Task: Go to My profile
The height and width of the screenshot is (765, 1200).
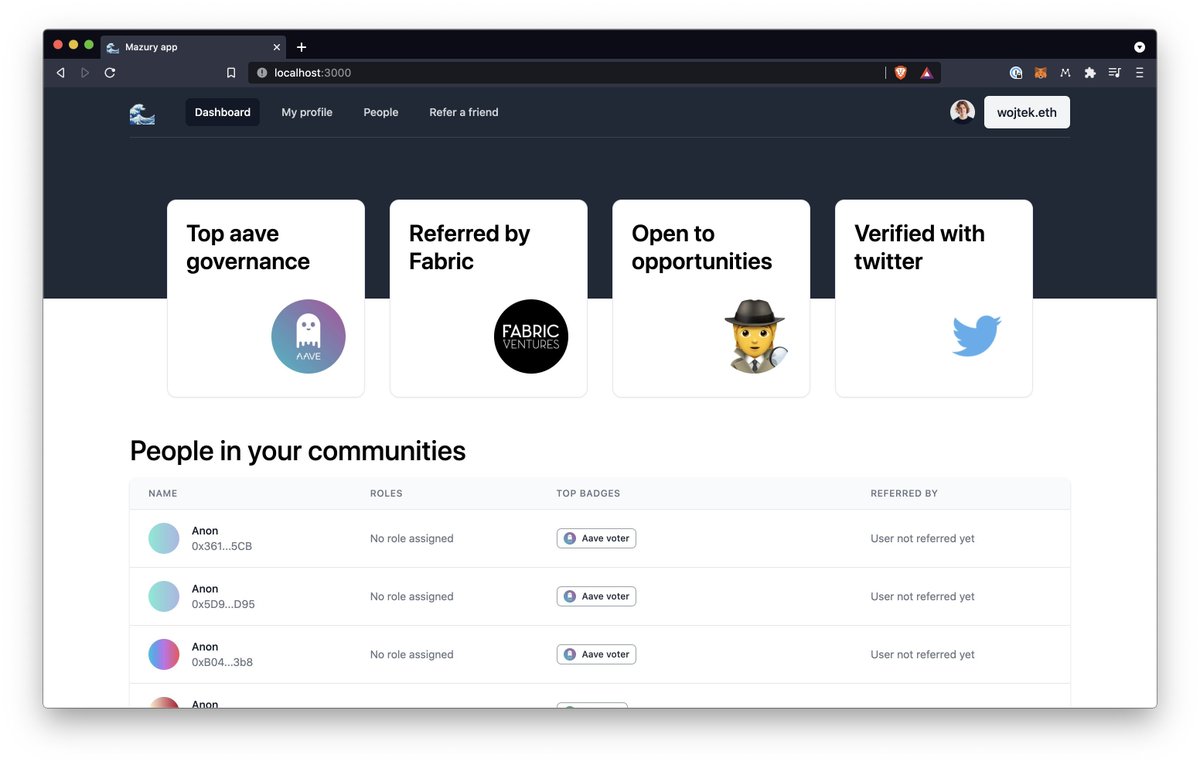Action: (x=307, y=112)
